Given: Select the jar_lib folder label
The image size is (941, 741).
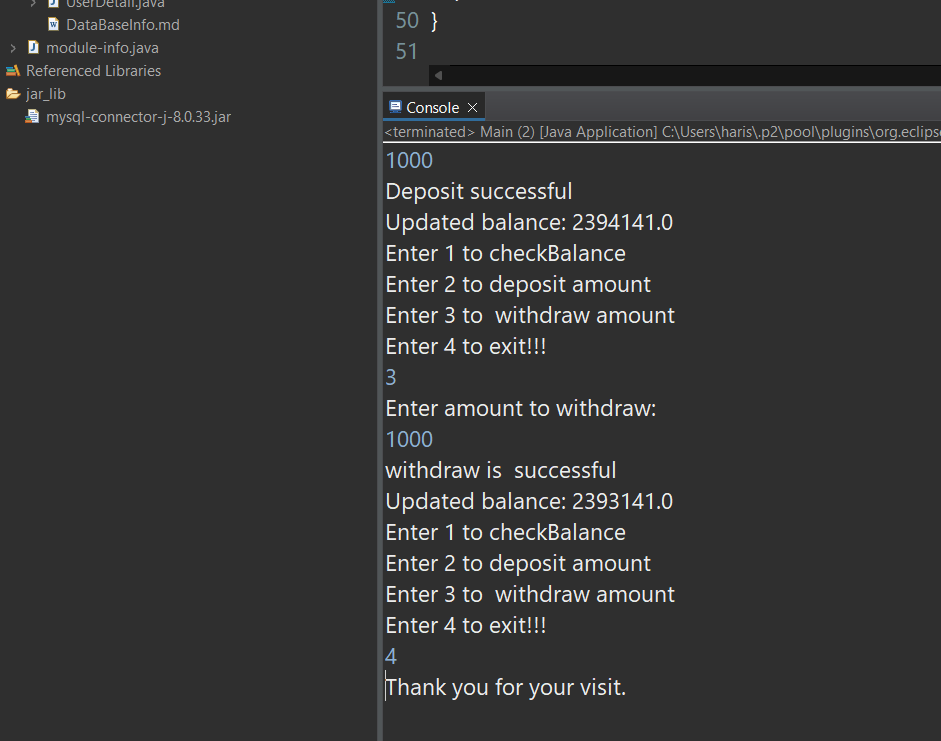Looking at the screenshot, I should coord(46,94).
